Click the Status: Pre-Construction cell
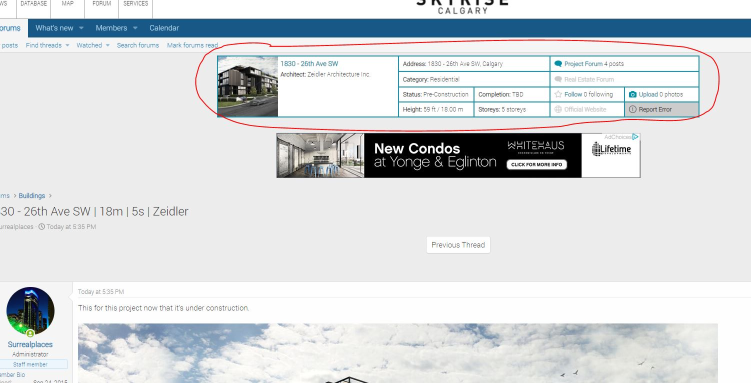Viewport: 751px width, 383px height. 436,94
